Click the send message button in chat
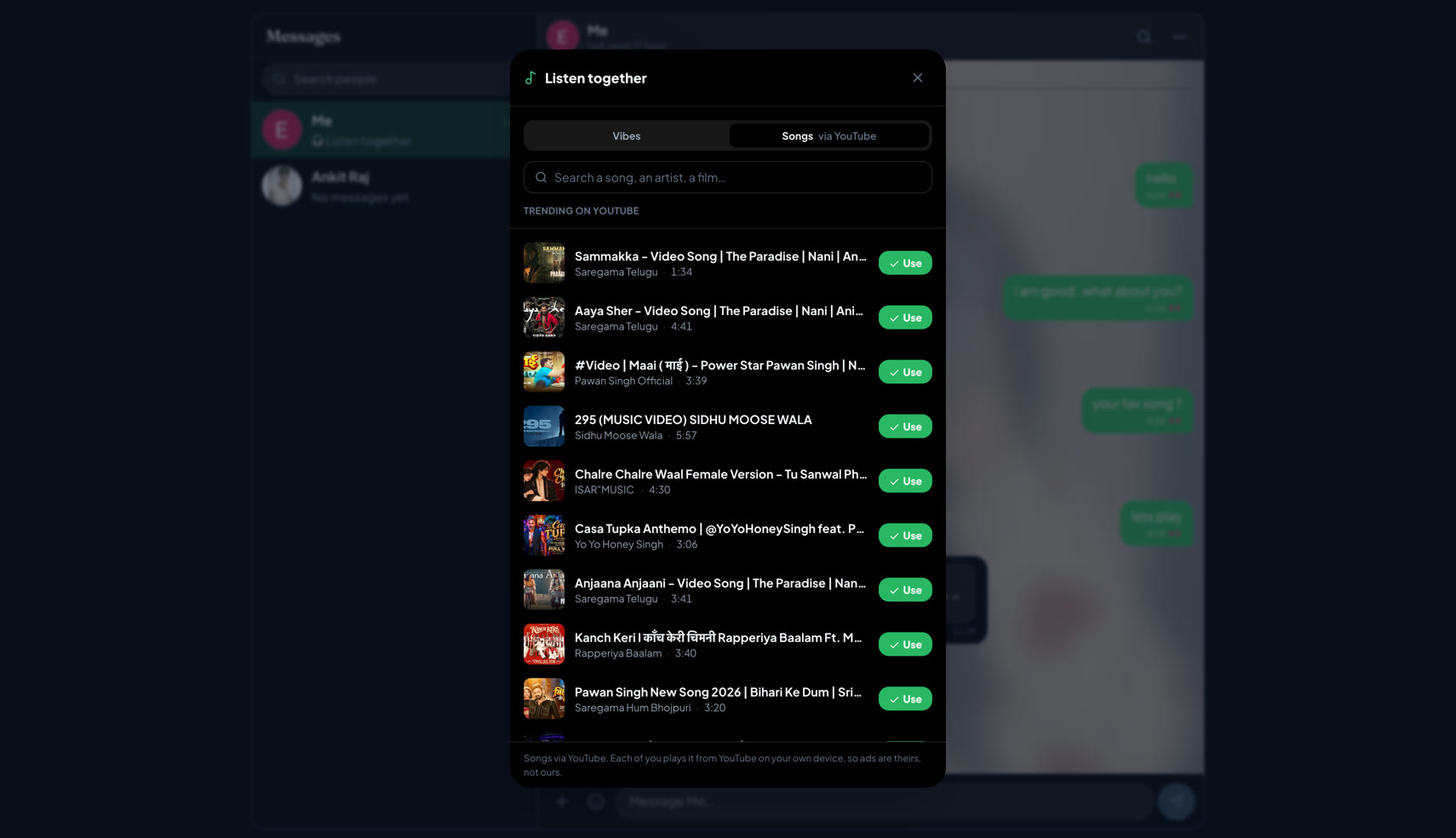Viewport: 1456px width, 838px height. tap(1177, 801)
